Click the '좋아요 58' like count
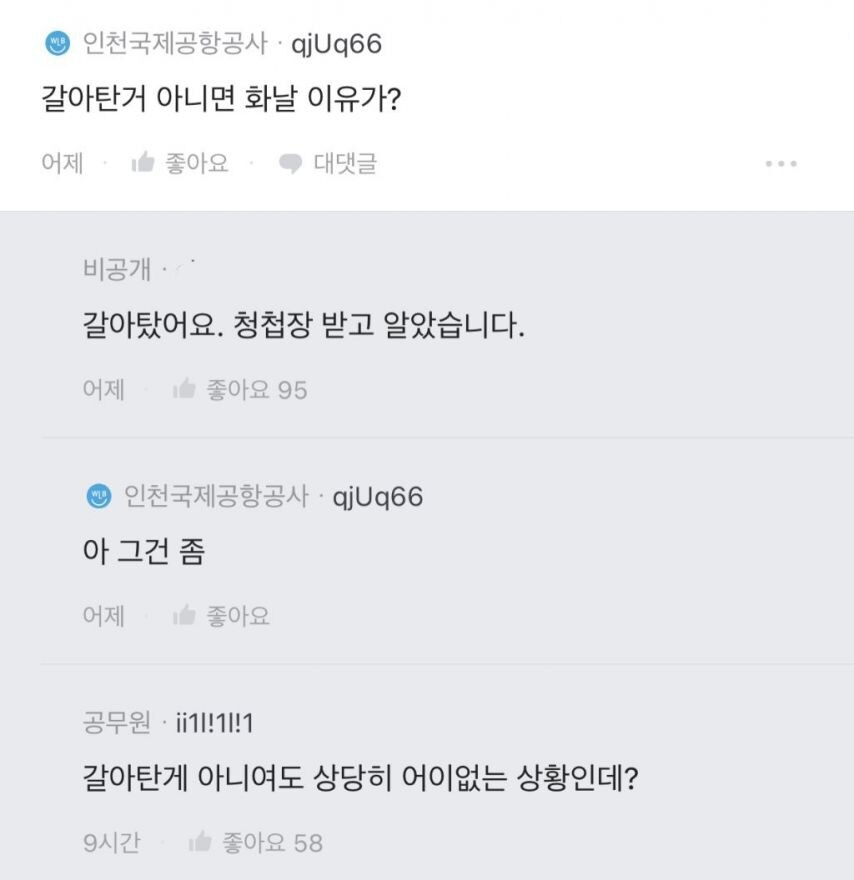The width and height of the screenshot is (854, 880). point(272,843)
